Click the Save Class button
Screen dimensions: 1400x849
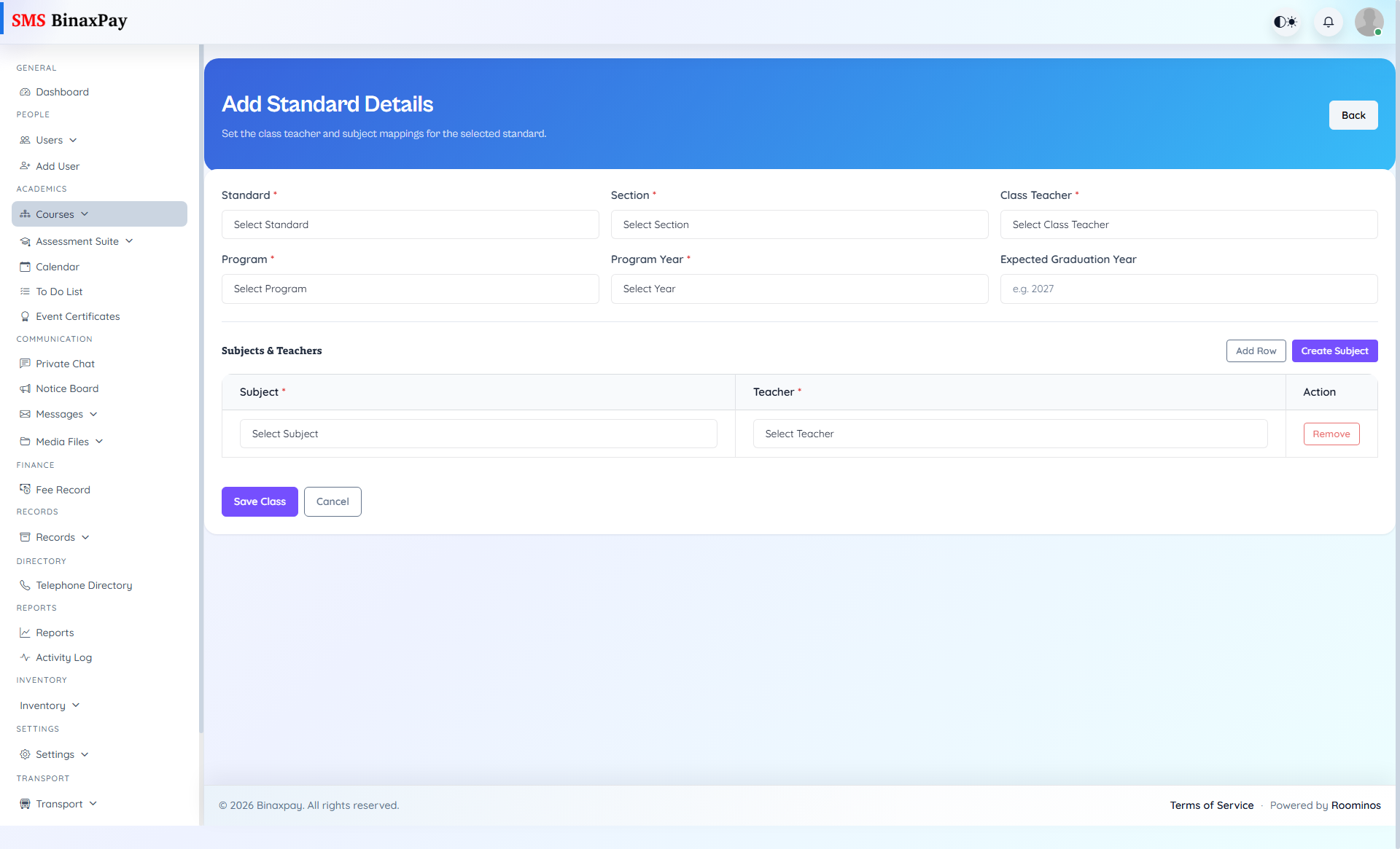pos(259,501)
